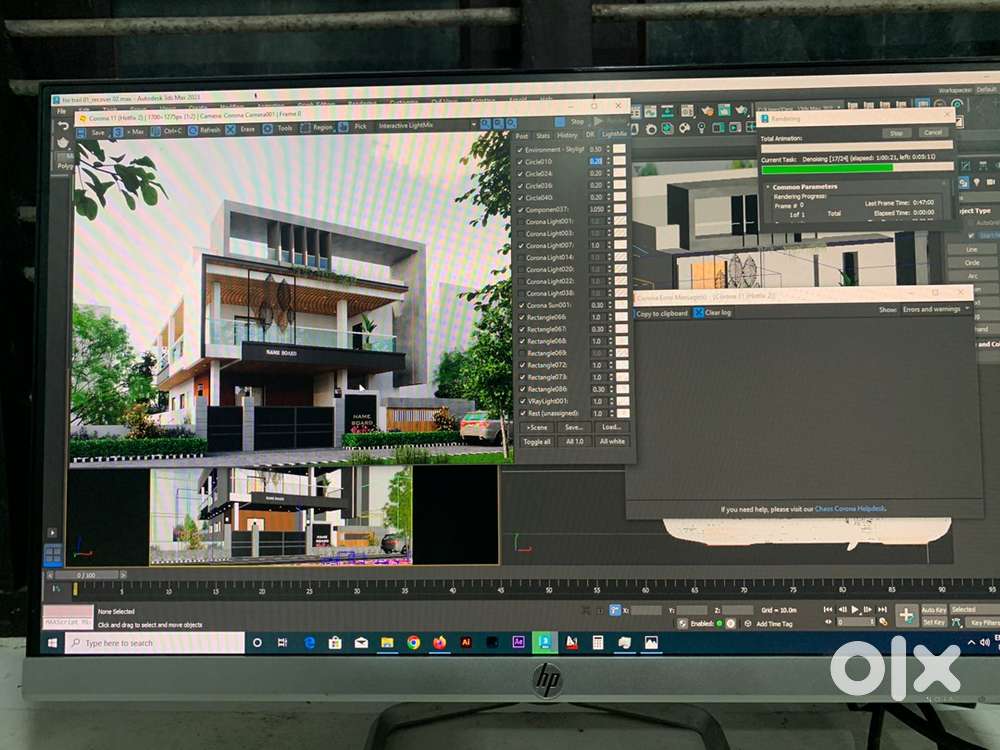Switch to the Stats tab
This screenshot has width=1000, height=750.
(x=543, y=135)
